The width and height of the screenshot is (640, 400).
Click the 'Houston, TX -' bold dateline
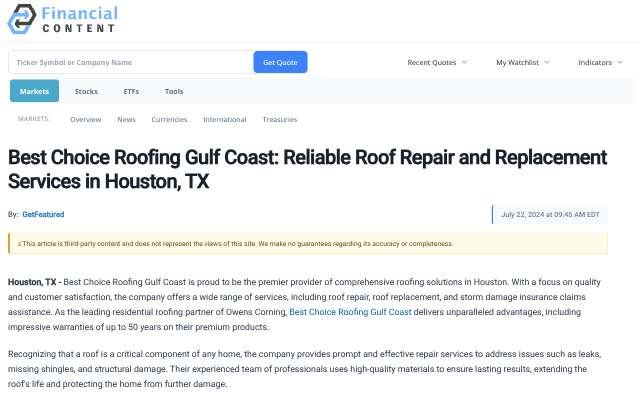click(x=35, y=282)
